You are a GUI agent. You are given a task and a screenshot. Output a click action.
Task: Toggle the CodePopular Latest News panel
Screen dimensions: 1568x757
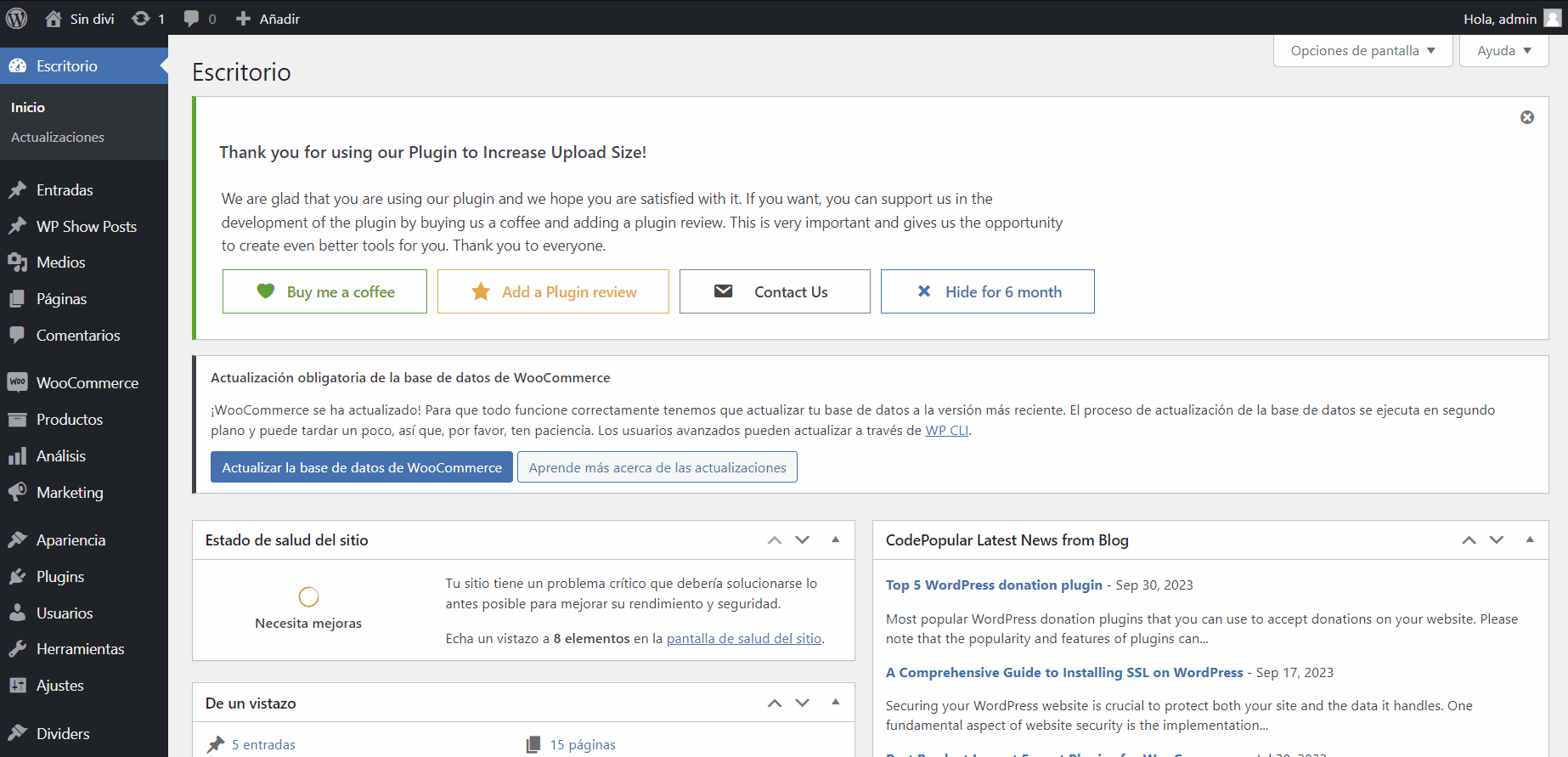coord(1530,540)
